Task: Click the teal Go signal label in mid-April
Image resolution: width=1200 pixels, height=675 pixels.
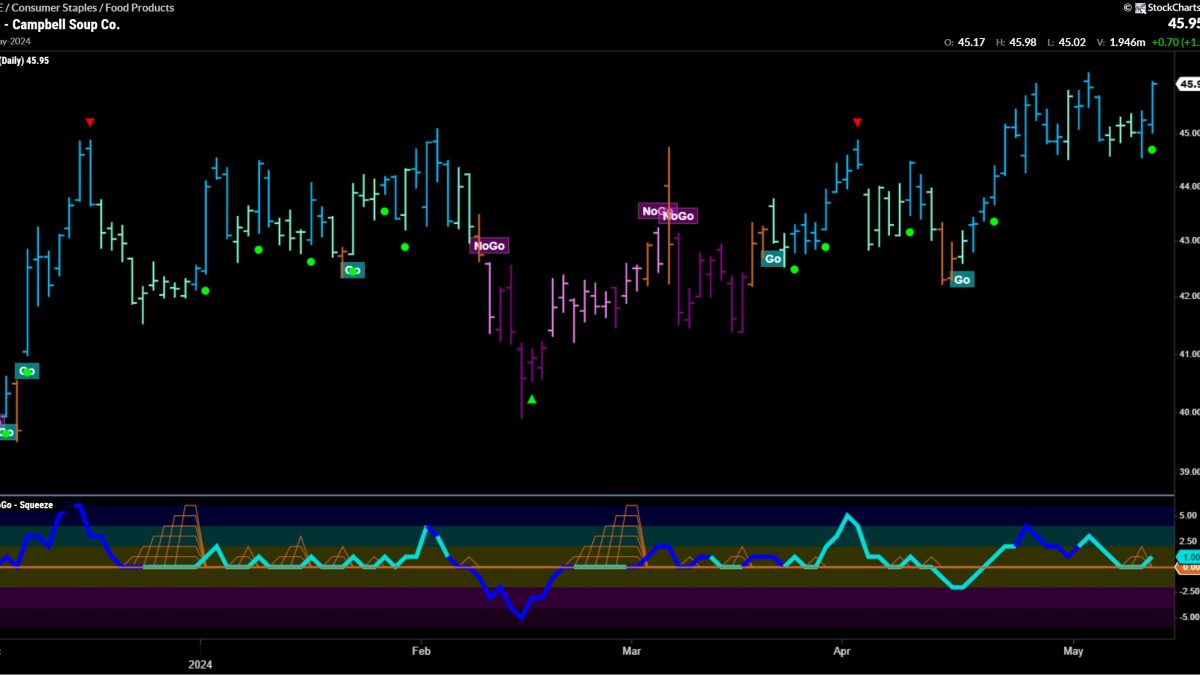Action: click(x=962, y=280)
